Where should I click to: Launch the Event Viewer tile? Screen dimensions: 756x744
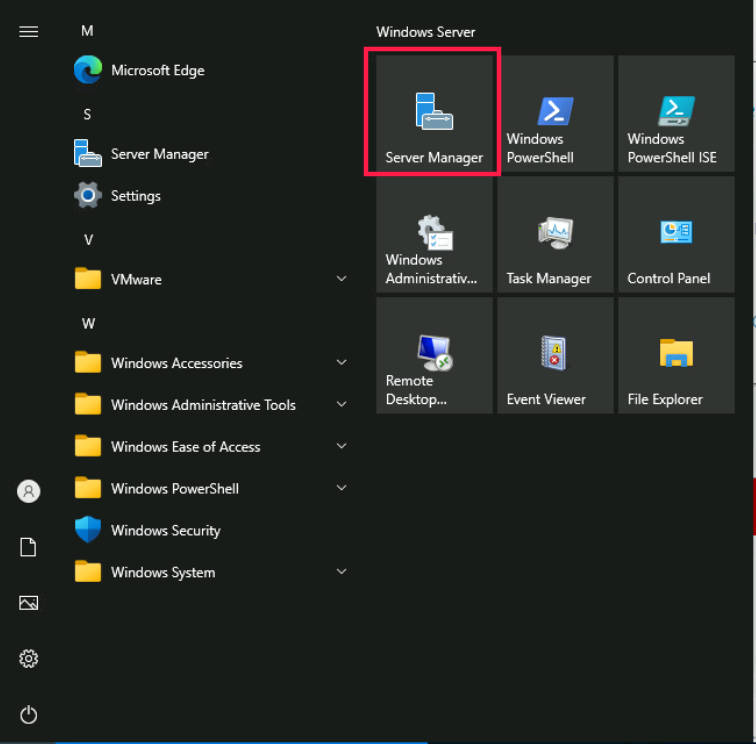point(555,355)
